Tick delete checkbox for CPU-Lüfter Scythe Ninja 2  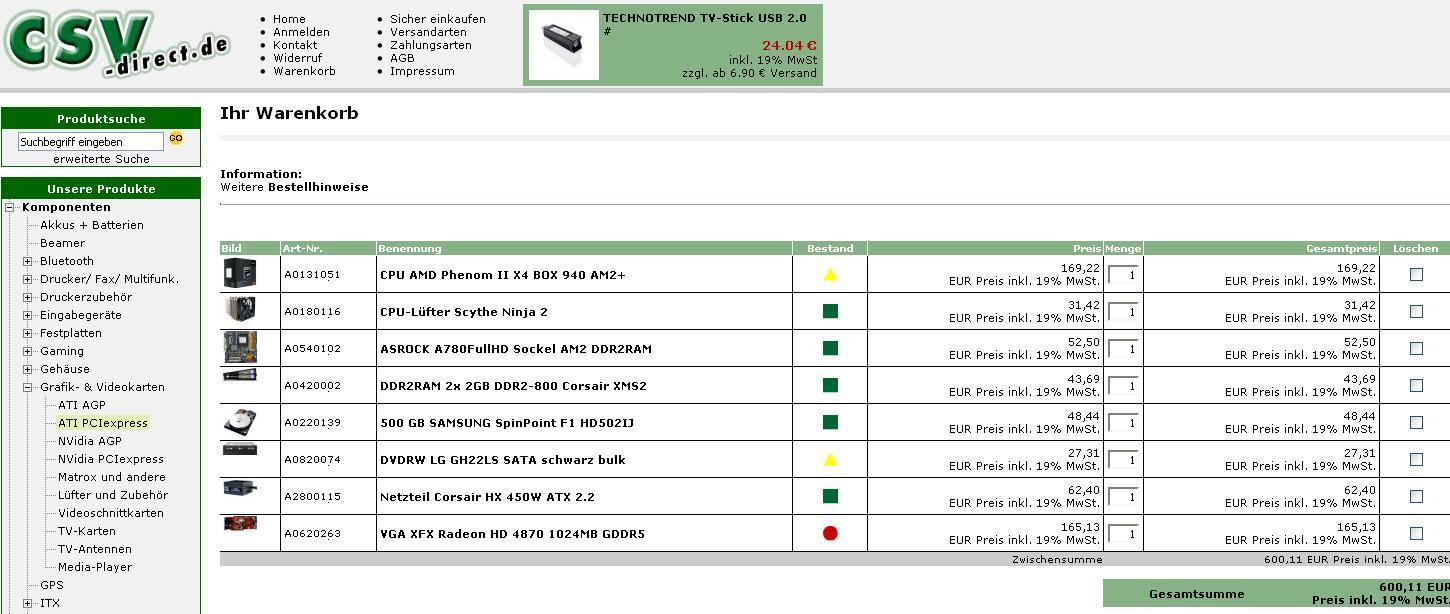point(1416,311)
